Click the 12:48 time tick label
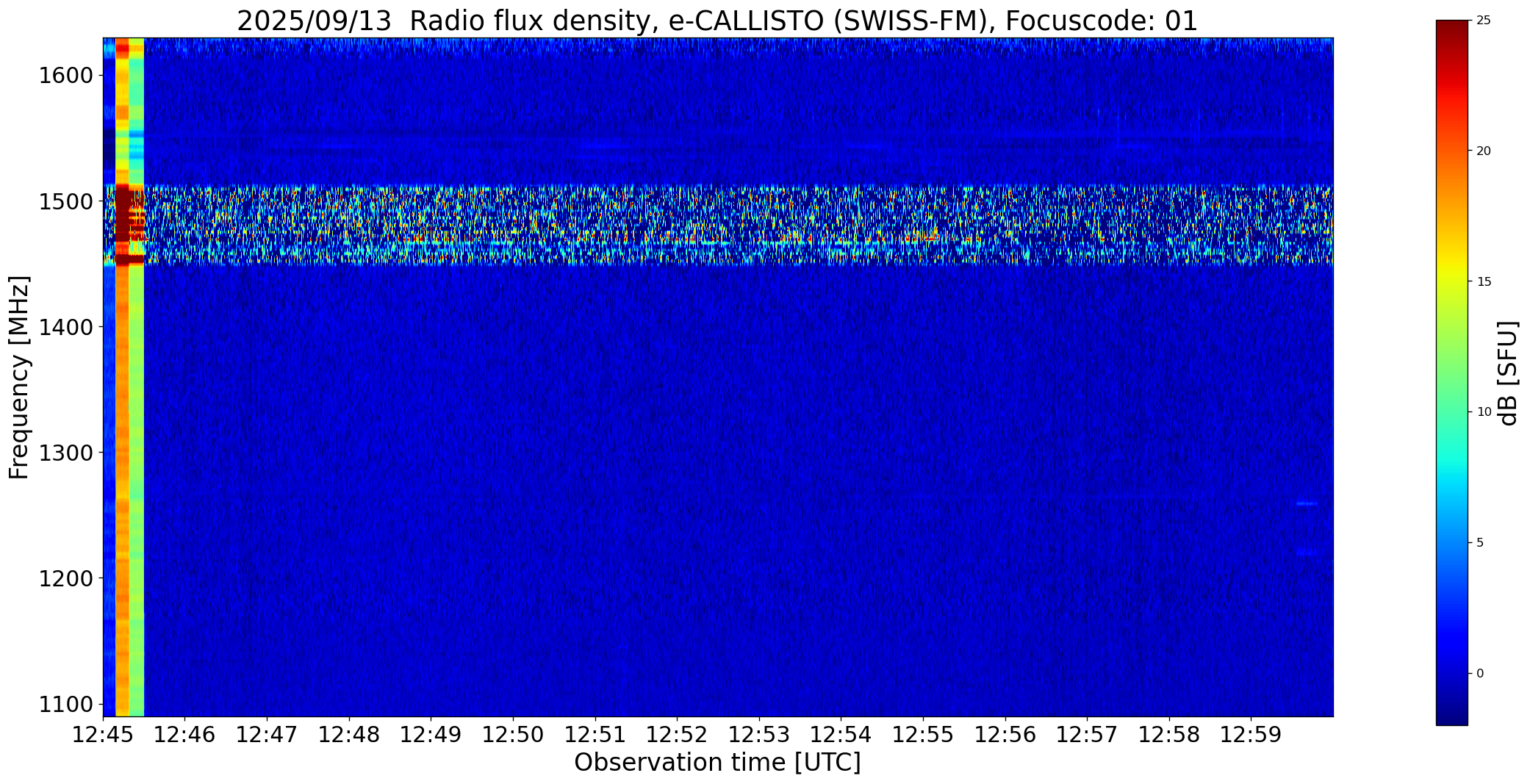 point(349,734)
